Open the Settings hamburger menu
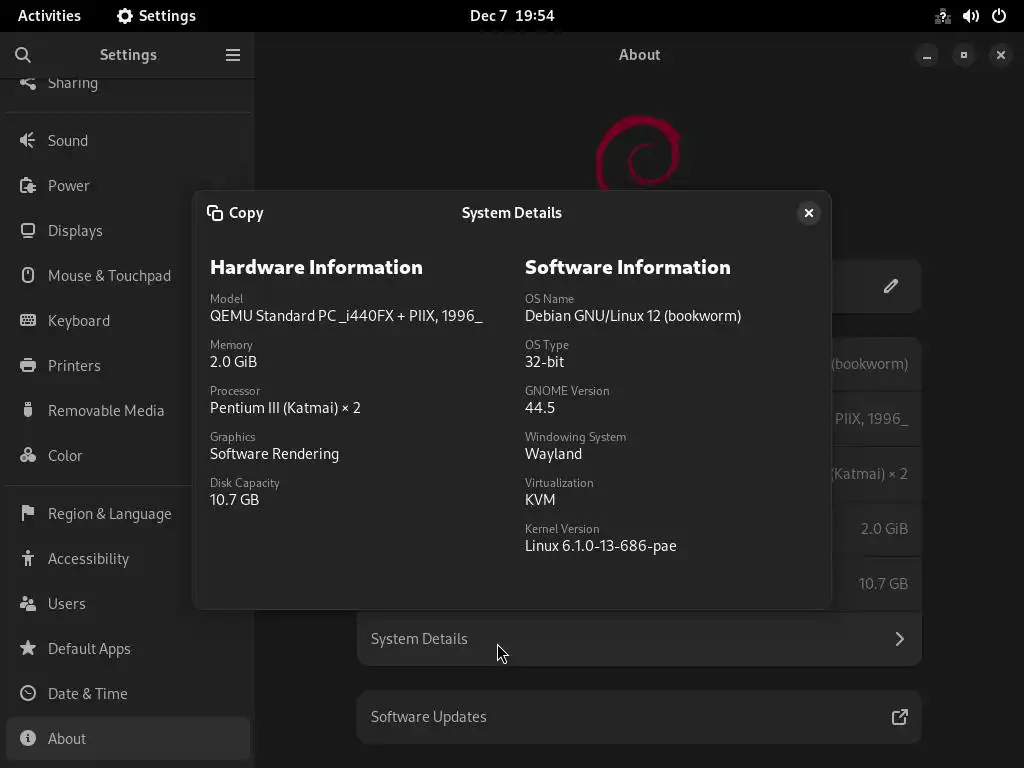The height and width of the screenshot is (768, 1024). (x=232, y=55)
